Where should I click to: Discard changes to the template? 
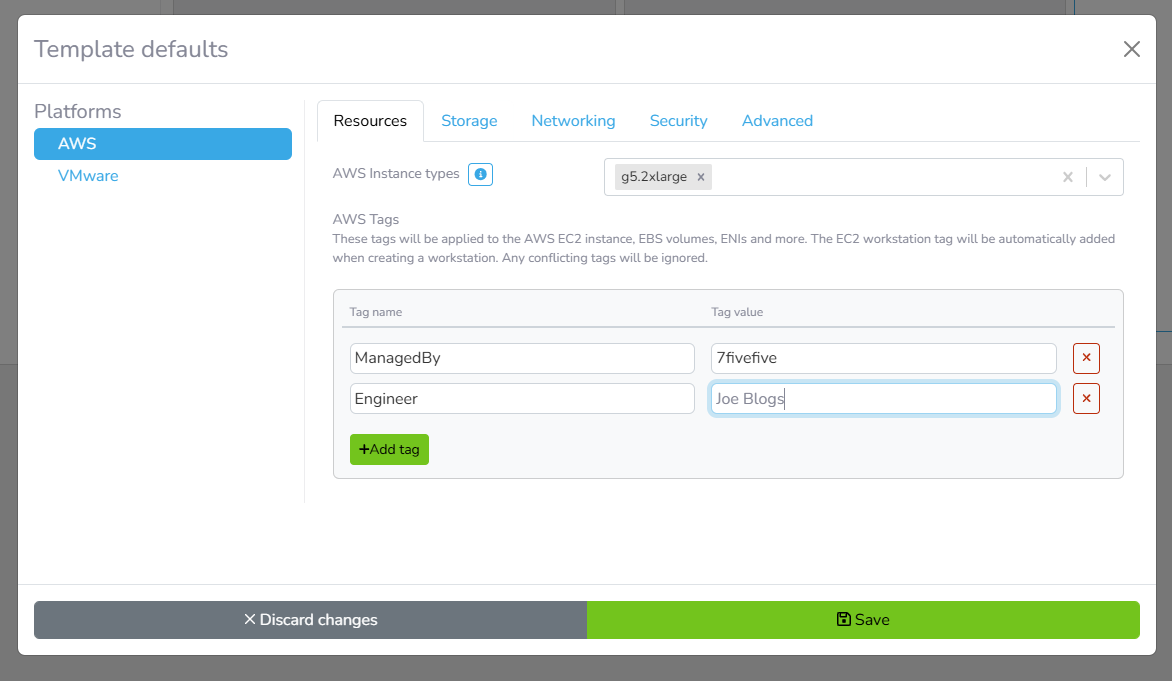click(x=310, y=620)
